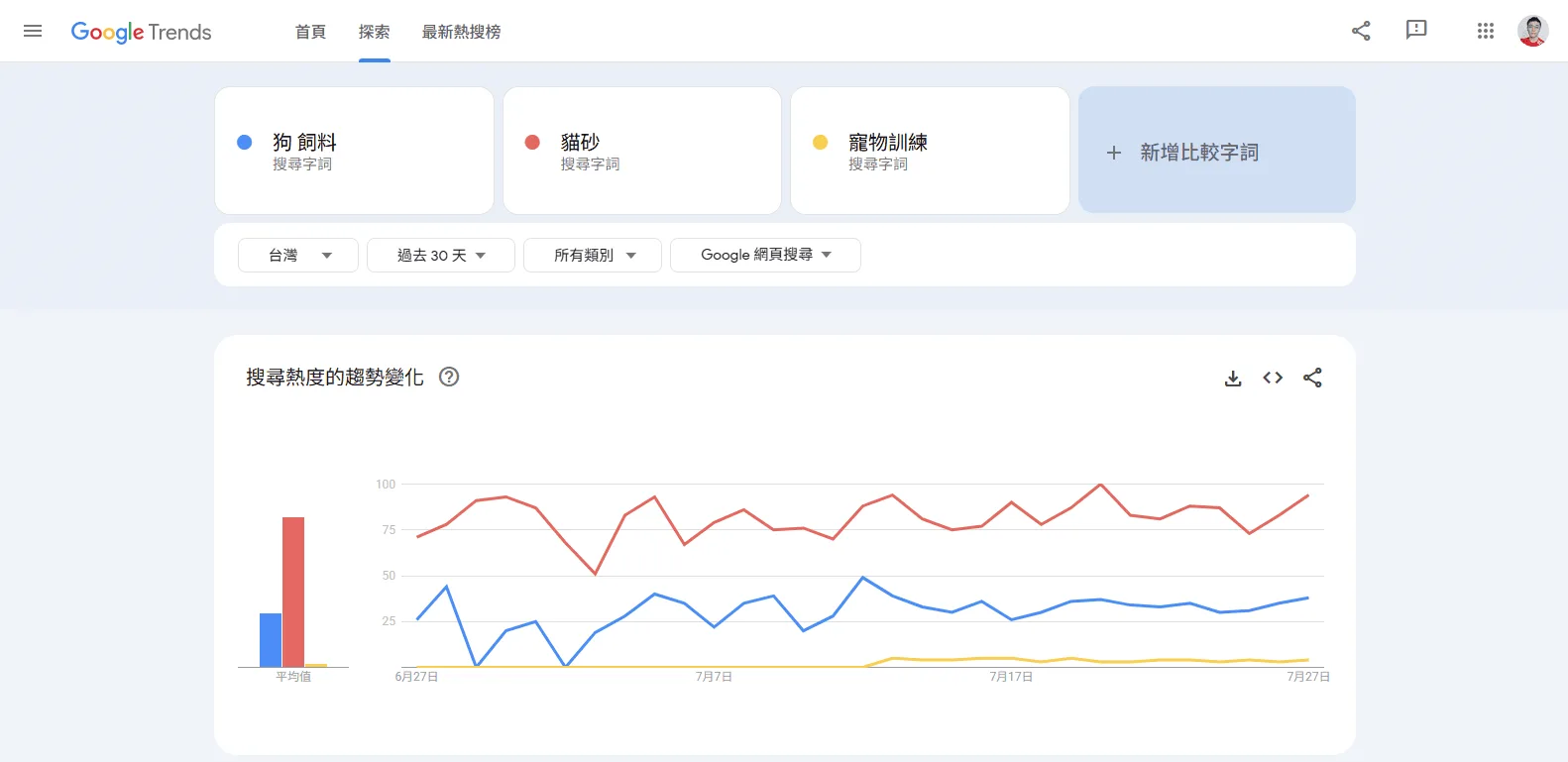Click the blue average bar

click(x=271, y=640)
